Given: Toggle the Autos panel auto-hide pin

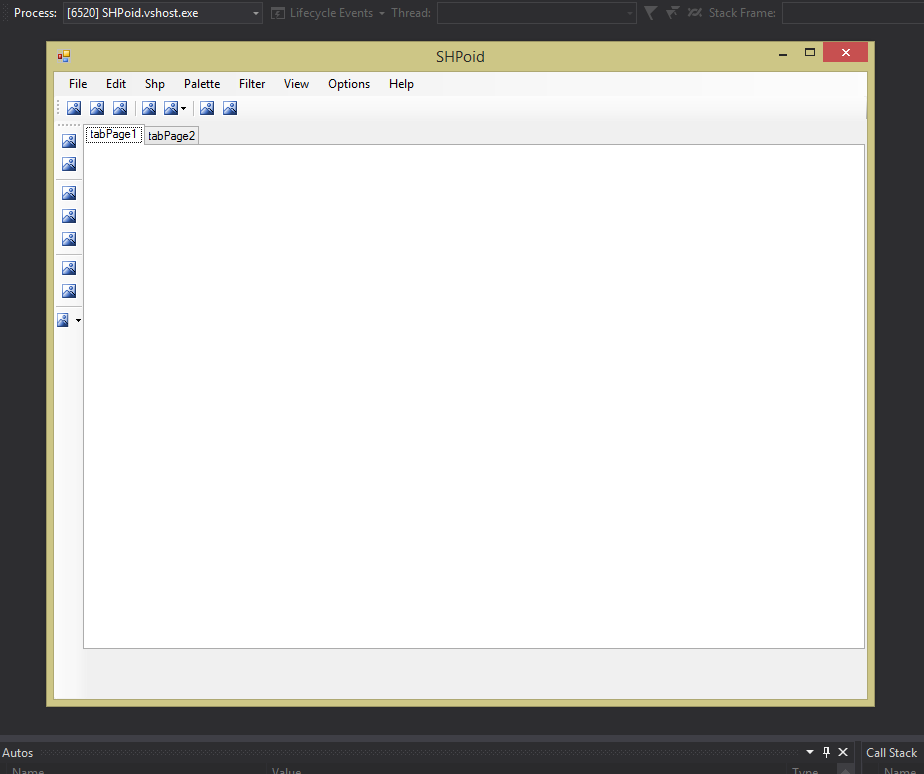Looking at the screenshot, I should [x=826, y=752].
